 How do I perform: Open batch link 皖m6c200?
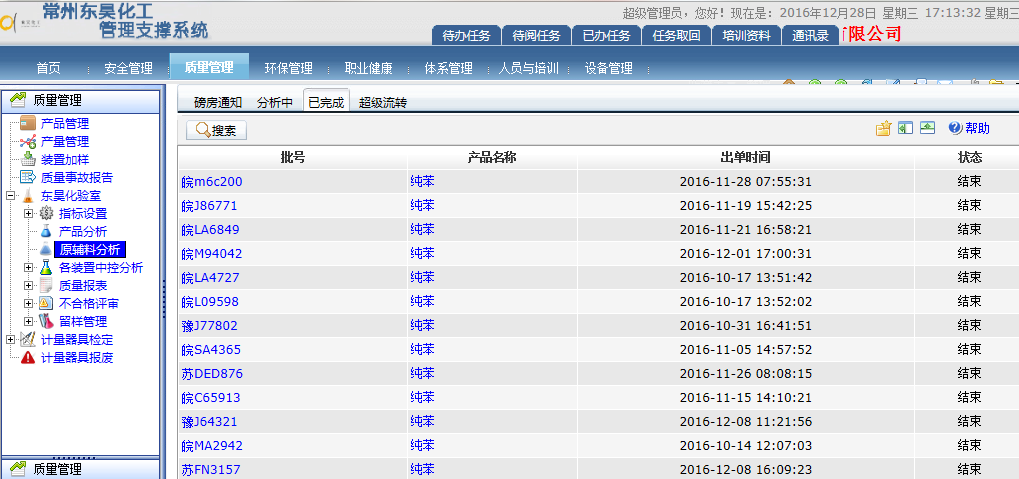(211, 182)
